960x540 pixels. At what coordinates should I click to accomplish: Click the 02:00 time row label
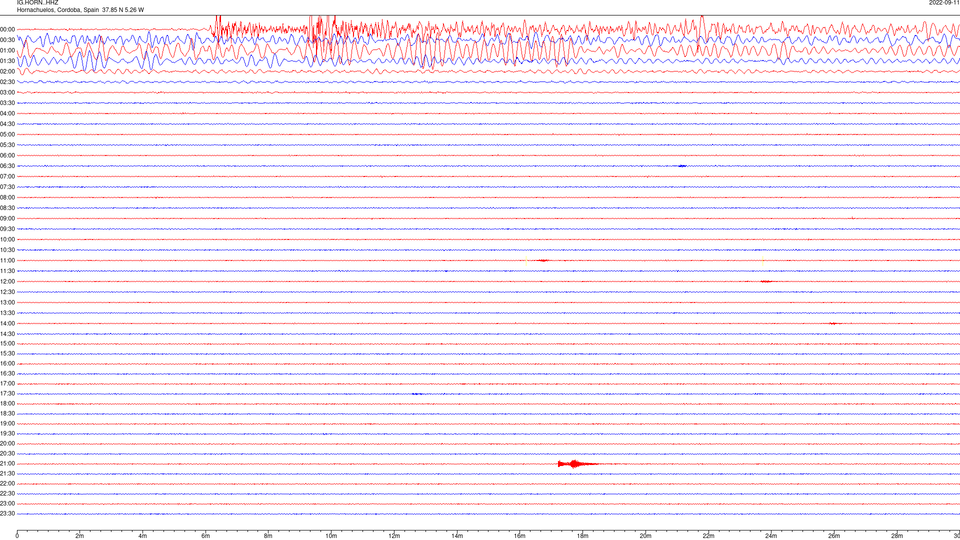point(7,72)
